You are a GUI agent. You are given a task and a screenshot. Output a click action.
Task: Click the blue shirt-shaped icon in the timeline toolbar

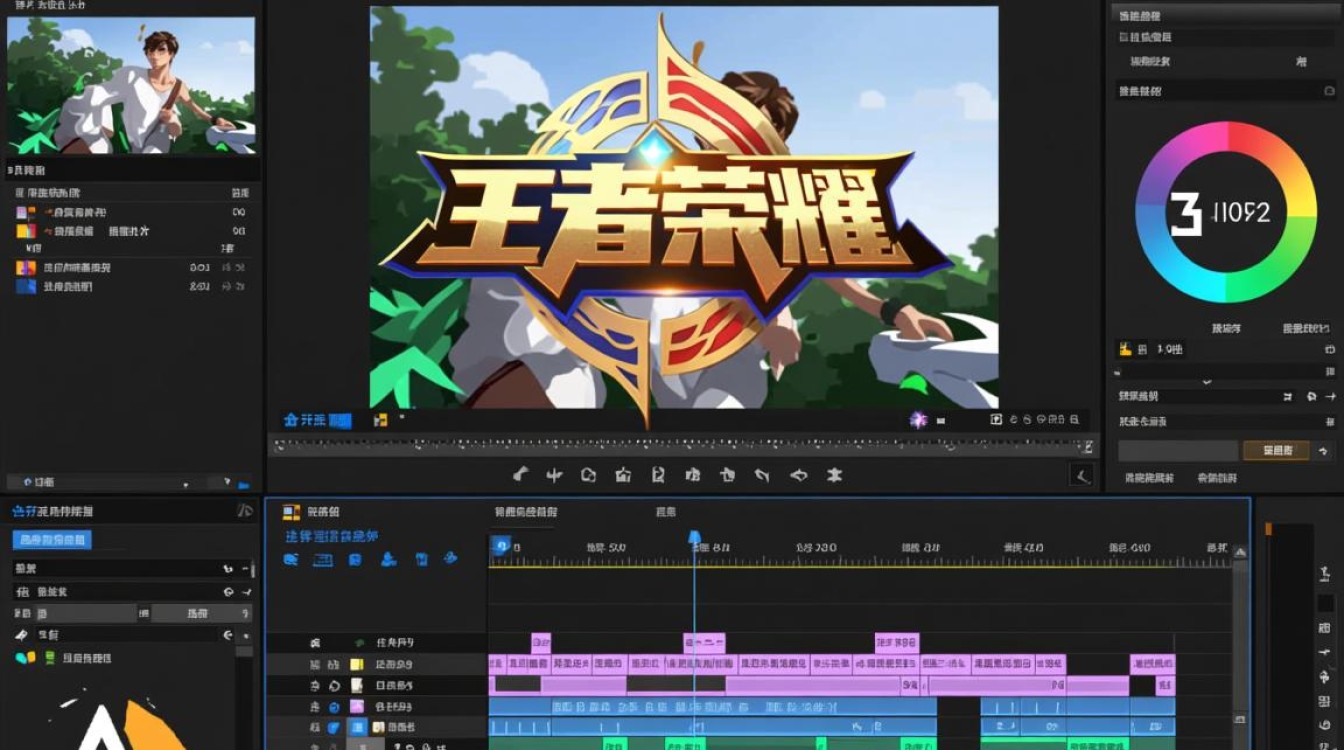click(421, 559)
